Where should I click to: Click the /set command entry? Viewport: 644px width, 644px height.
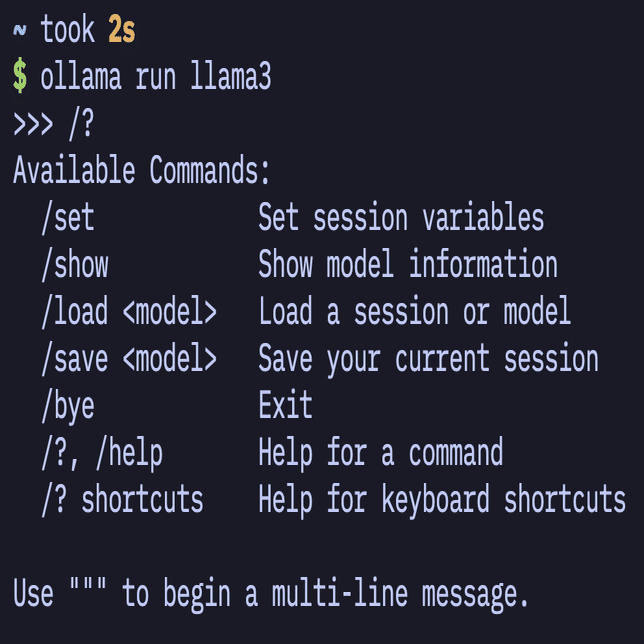tap(68, 218)
